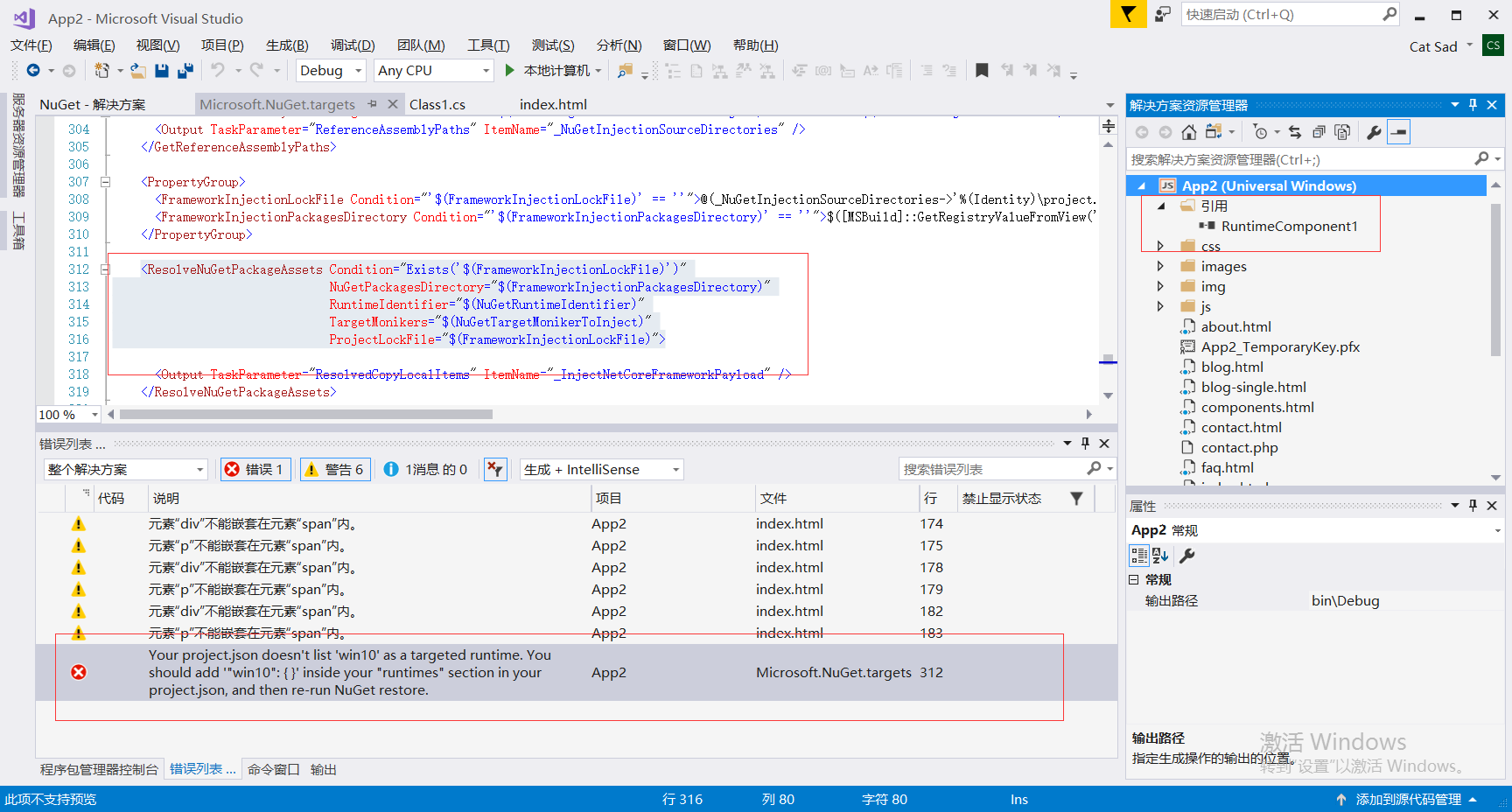Click the Home icon in Solution Explorer
The height and width of the screenshot is (812, 1512).
click(1188, 132)
